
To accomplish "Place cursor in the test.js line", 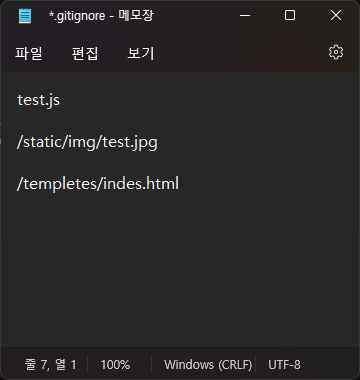I will click(38, 100).
